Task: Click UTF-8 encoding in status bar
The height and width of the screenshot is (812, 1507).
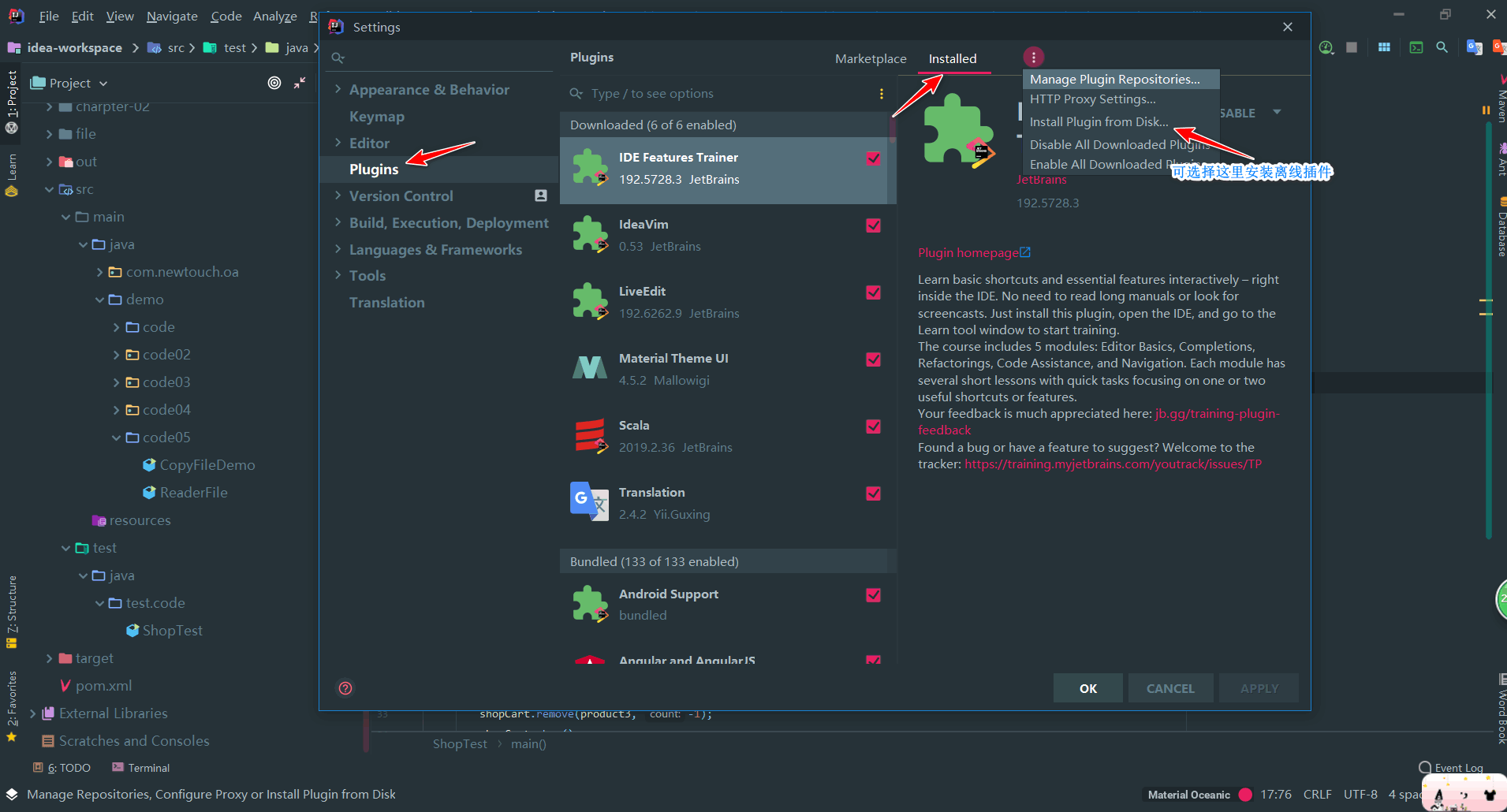Action: (x=1360, y=794)
